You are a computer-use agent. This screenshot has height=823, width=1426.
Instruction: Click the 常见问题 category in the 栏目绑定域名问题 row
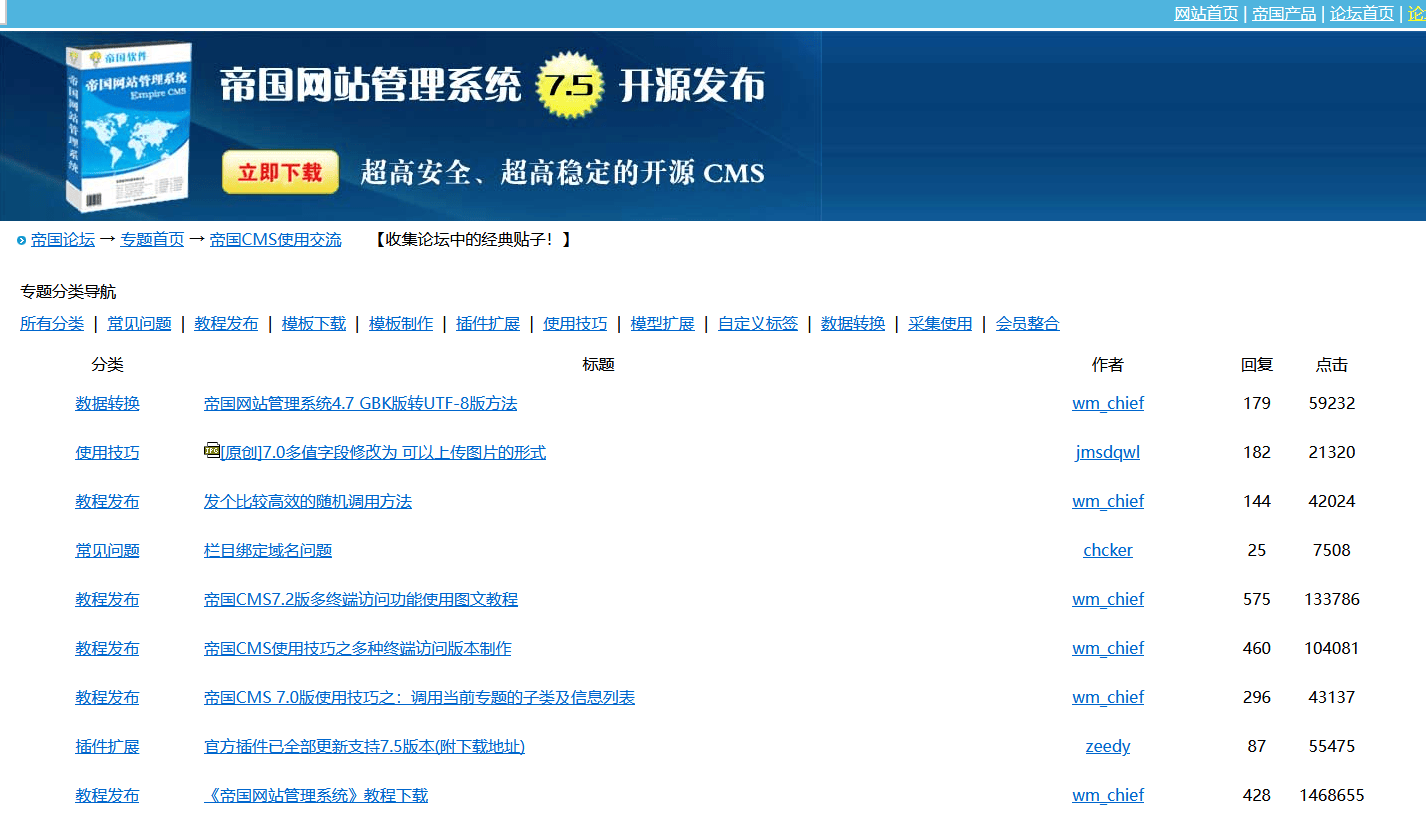click(x=107, y=551)
